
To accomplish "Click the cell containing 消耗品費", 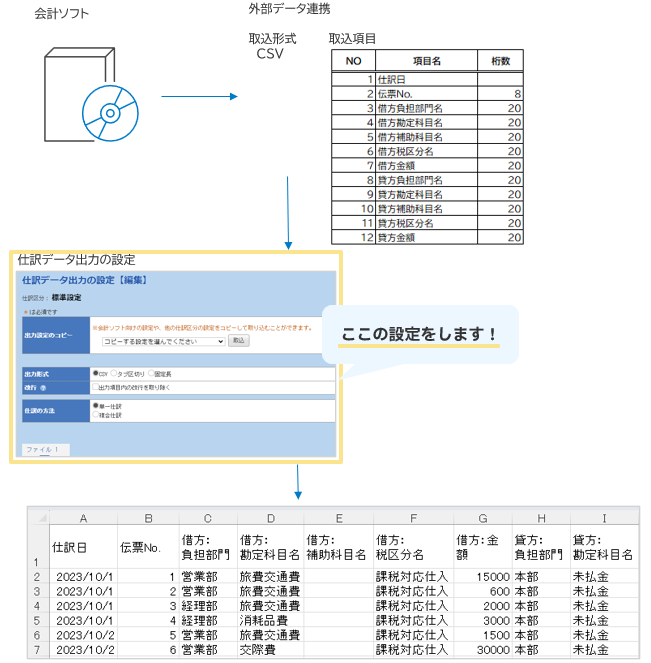I will tap(270, 620).
